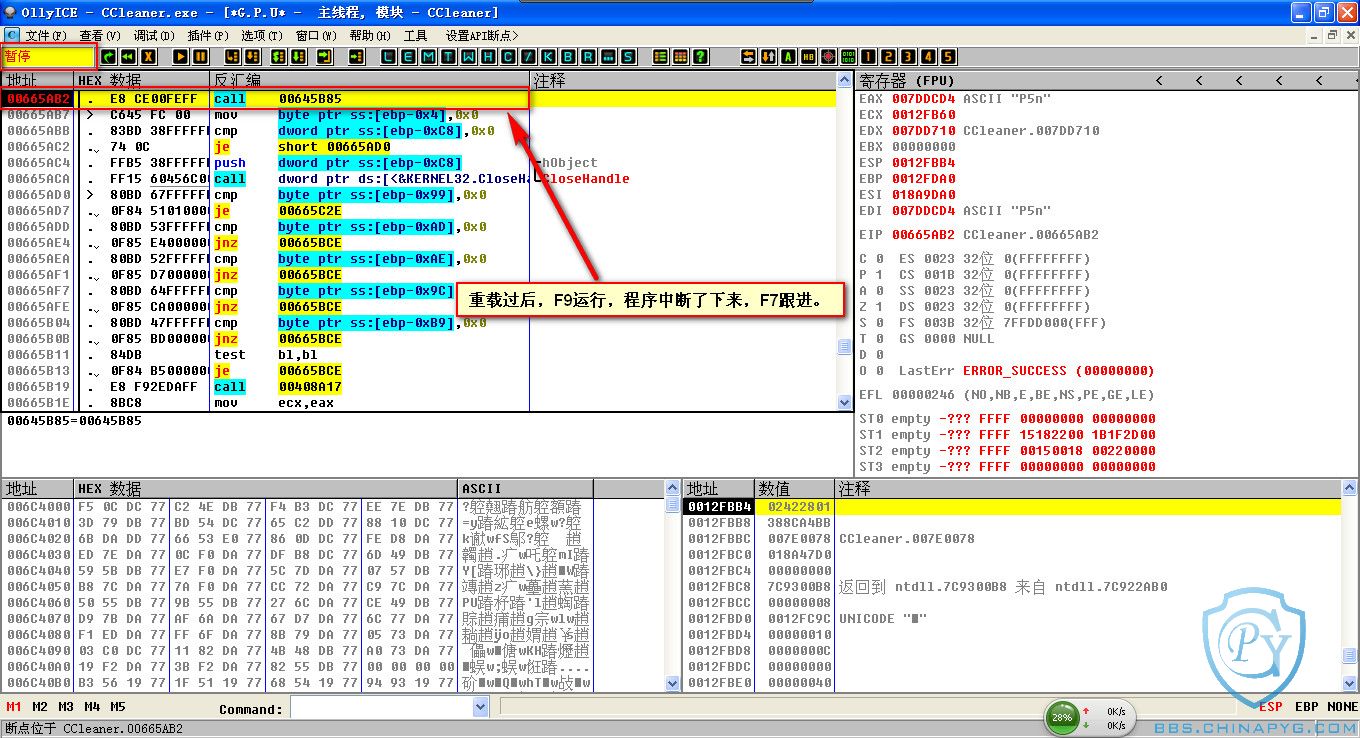Switch the stack view to ESP mode

(x=1270, y=707)
